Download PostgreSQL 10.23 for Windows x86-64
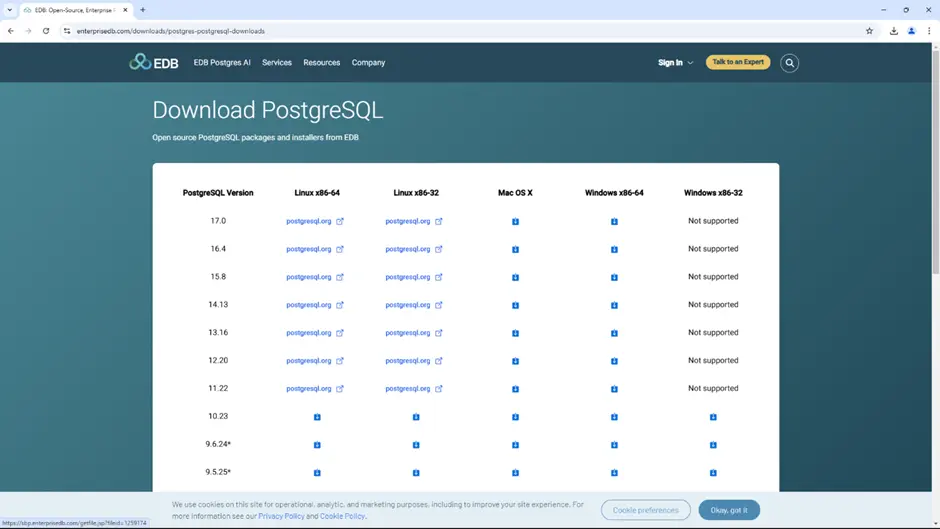Viewport: 940px width, 529px height. [x=614, y=416]
